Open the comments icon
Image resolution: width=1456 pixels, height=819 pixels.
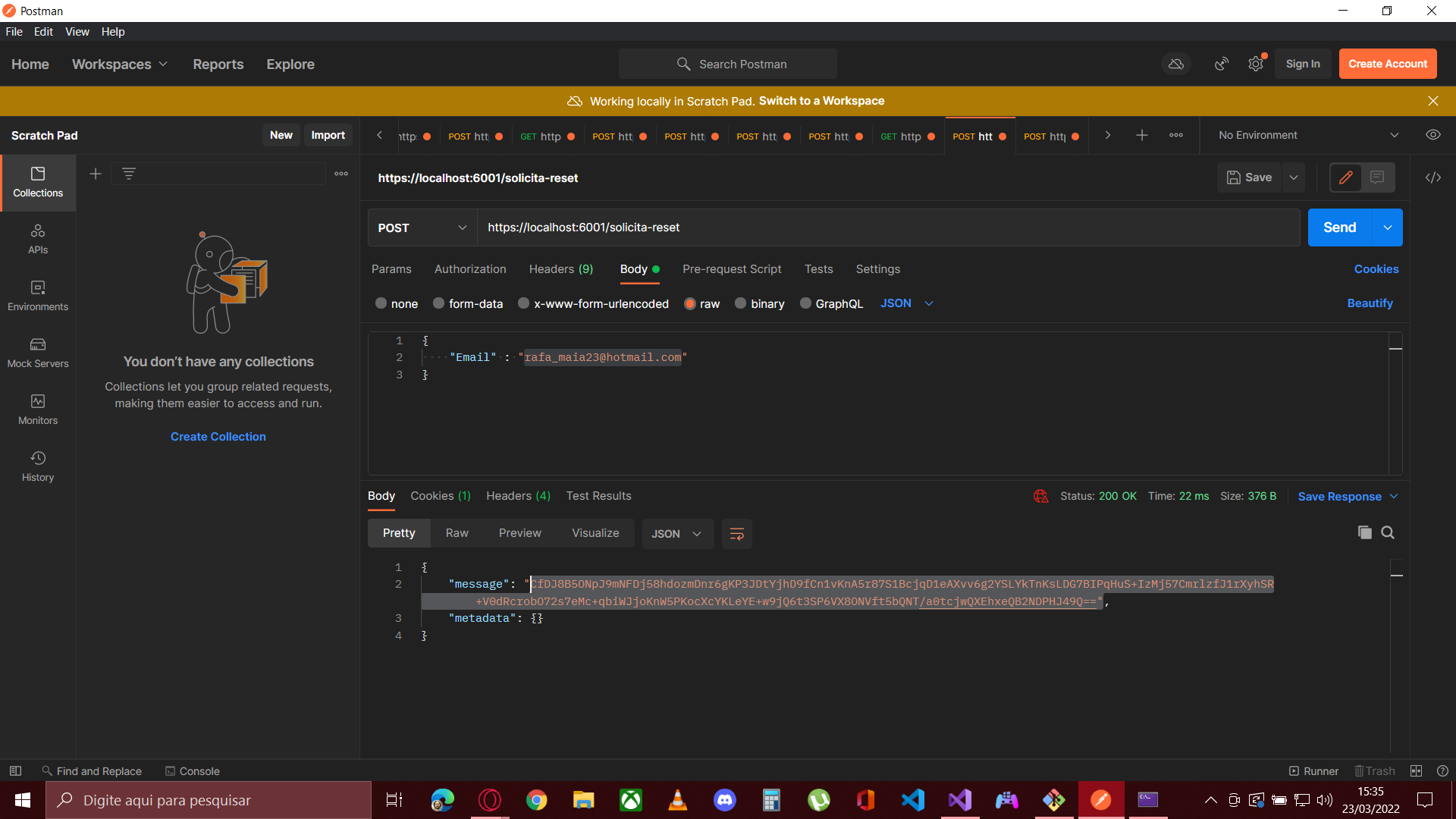(1377, 177)
